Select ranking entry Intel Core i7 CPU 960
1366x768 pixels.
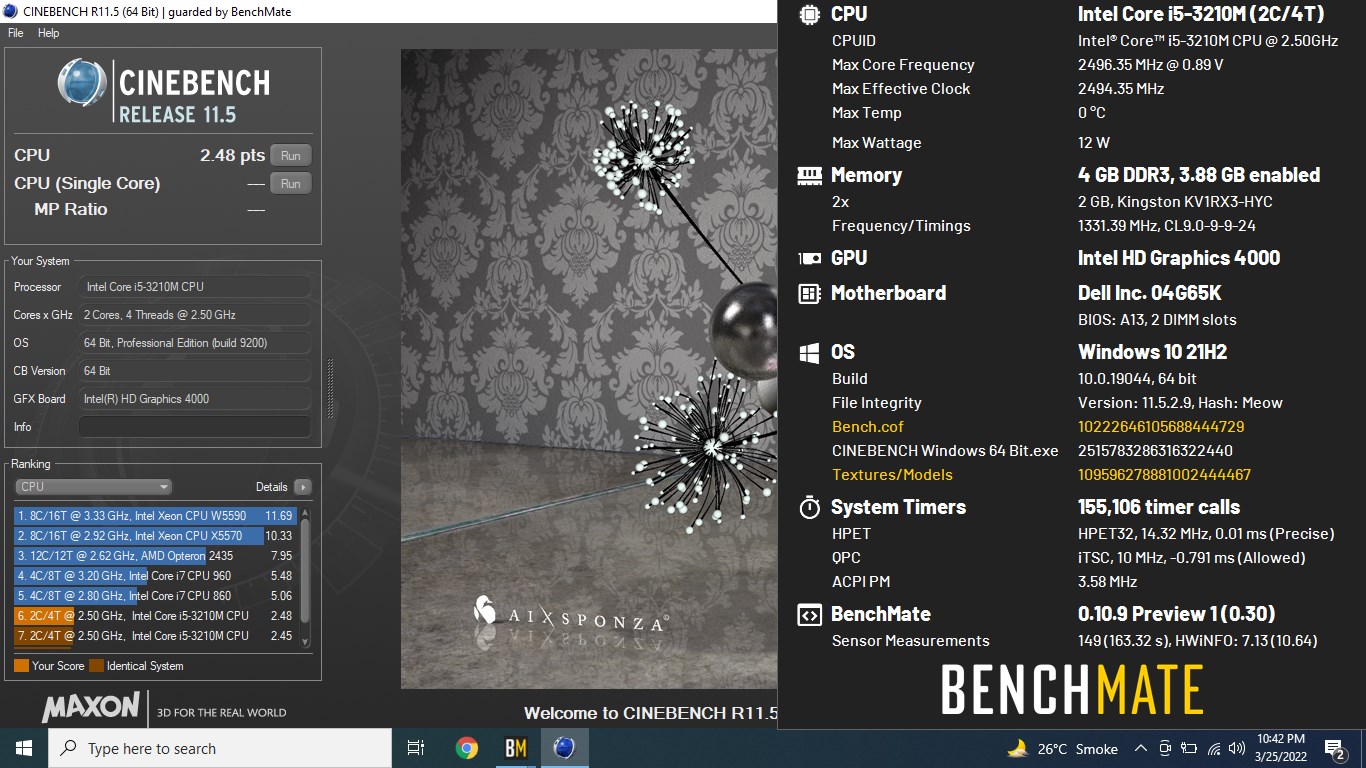155,576
